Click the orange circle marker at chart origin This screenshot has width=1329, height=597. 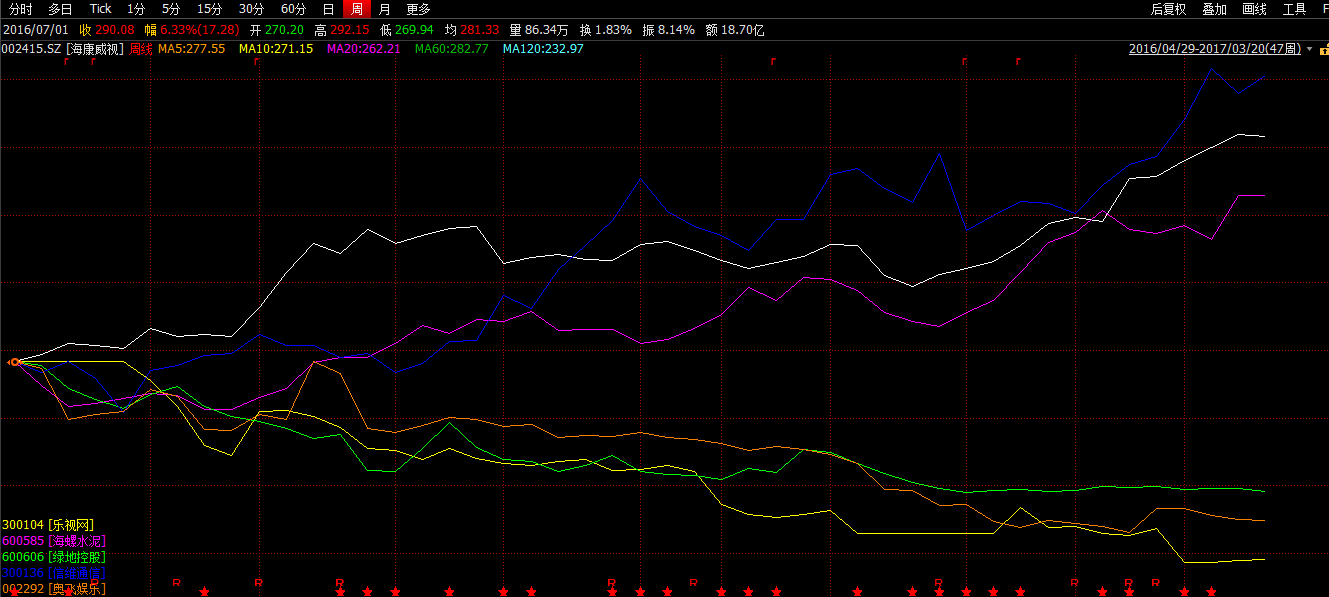pos(15,362)
